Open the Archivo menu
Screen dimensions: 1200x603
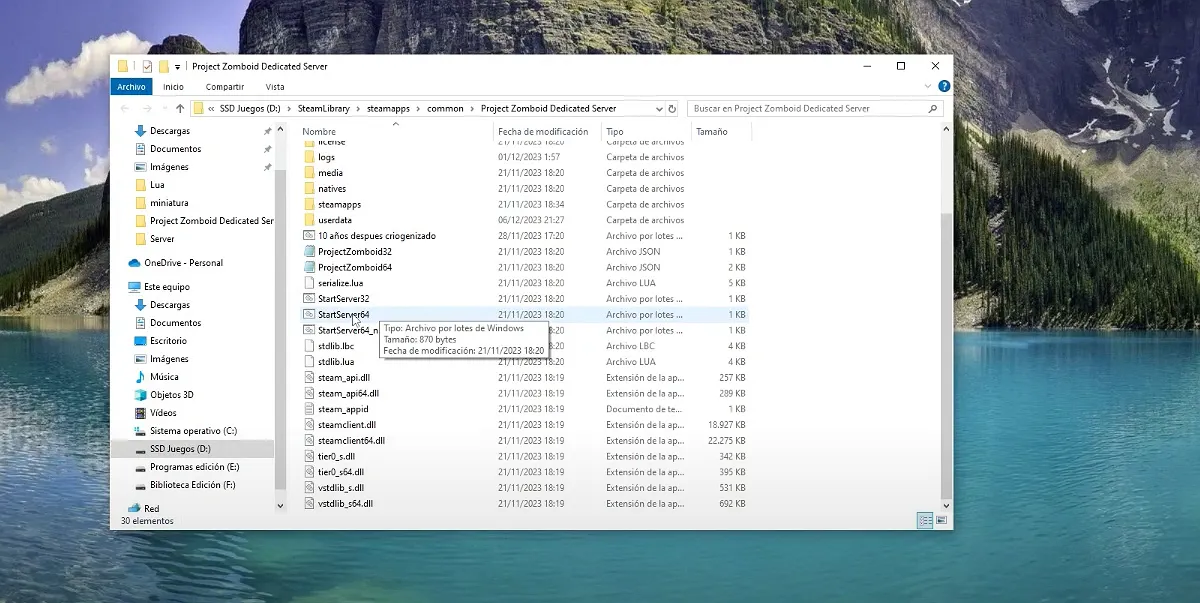coord(131,87)
